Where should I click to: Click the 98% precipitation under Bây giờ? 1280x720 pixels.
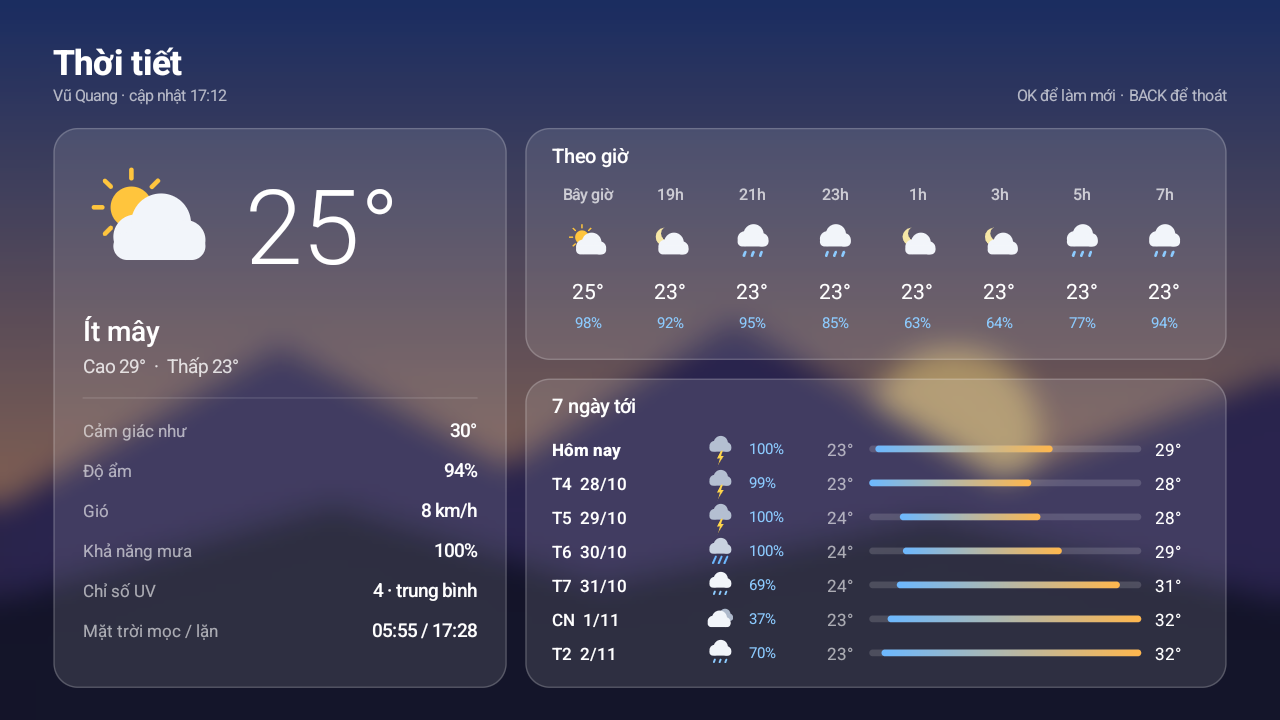pos(588,323)
